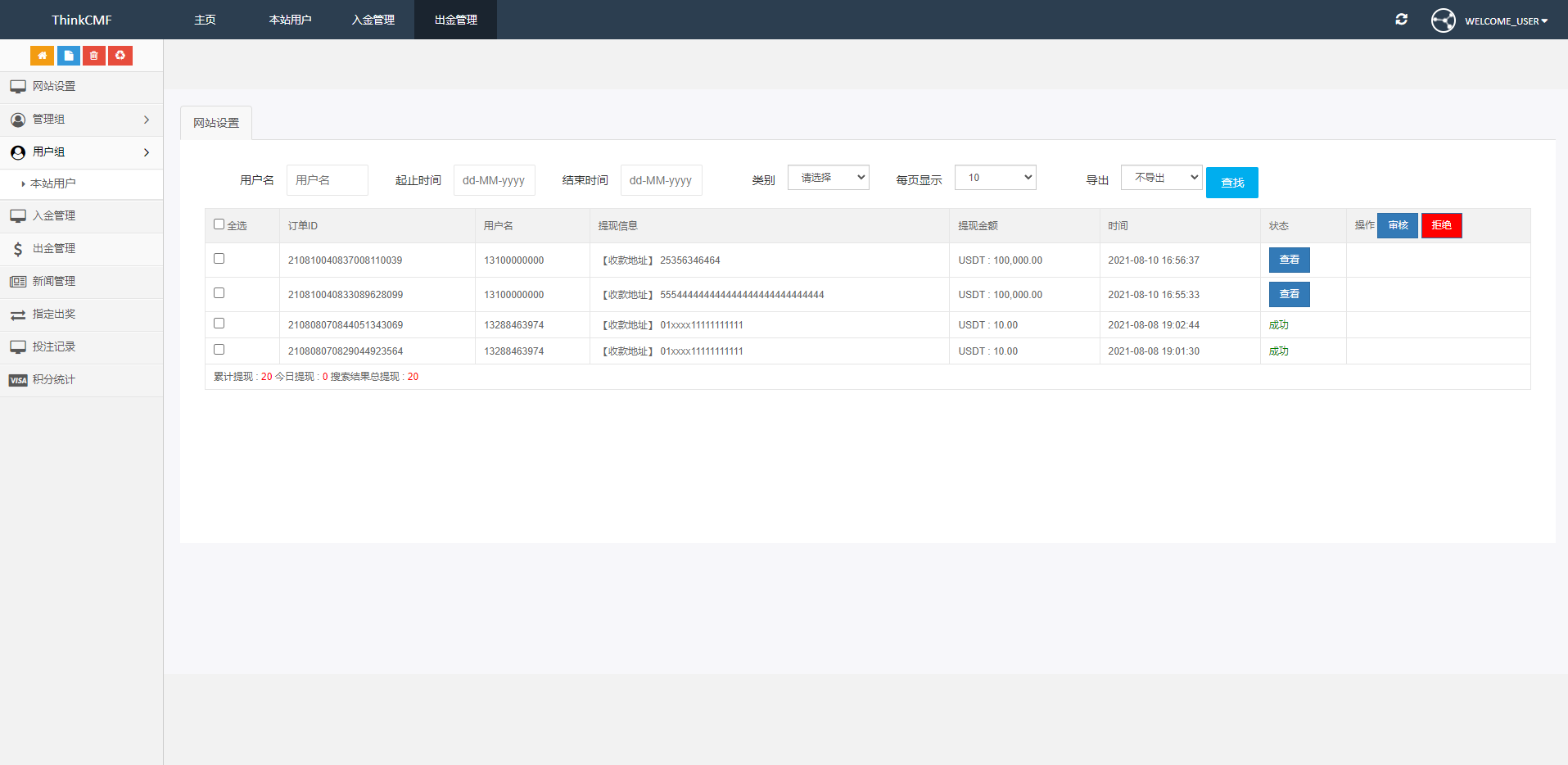
Task: Open 入金管理 from the left sidebar
Action: pyautogui.click(x=52, y=215)
